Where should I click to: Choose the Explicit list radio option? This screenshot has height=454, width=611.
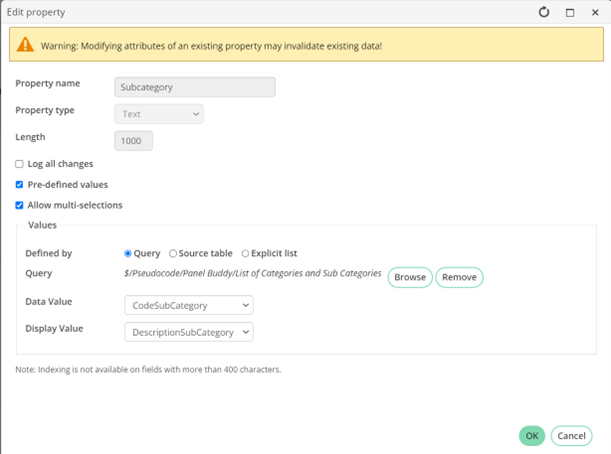pyautogui.click(x=245, y=254)
